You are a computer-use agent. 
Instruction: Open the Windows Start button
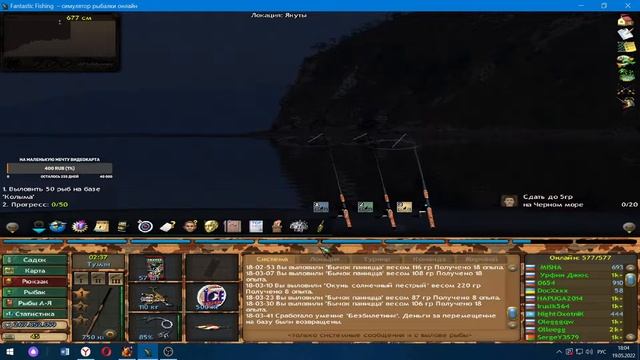point(10,352)
